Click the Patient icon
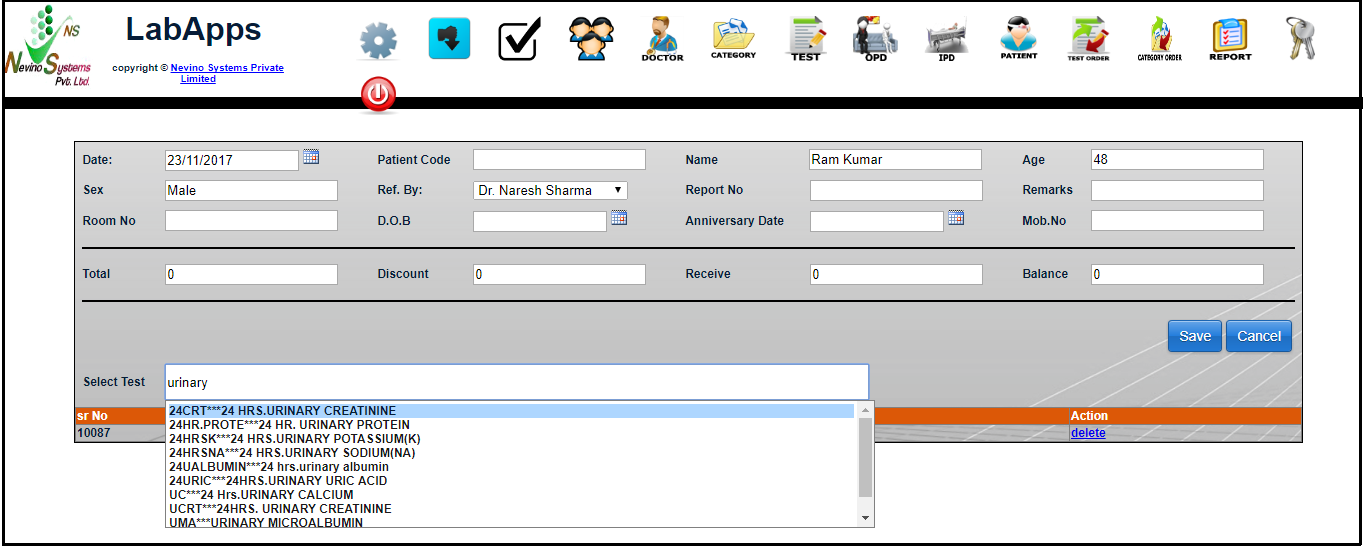 click(1018, 39)
